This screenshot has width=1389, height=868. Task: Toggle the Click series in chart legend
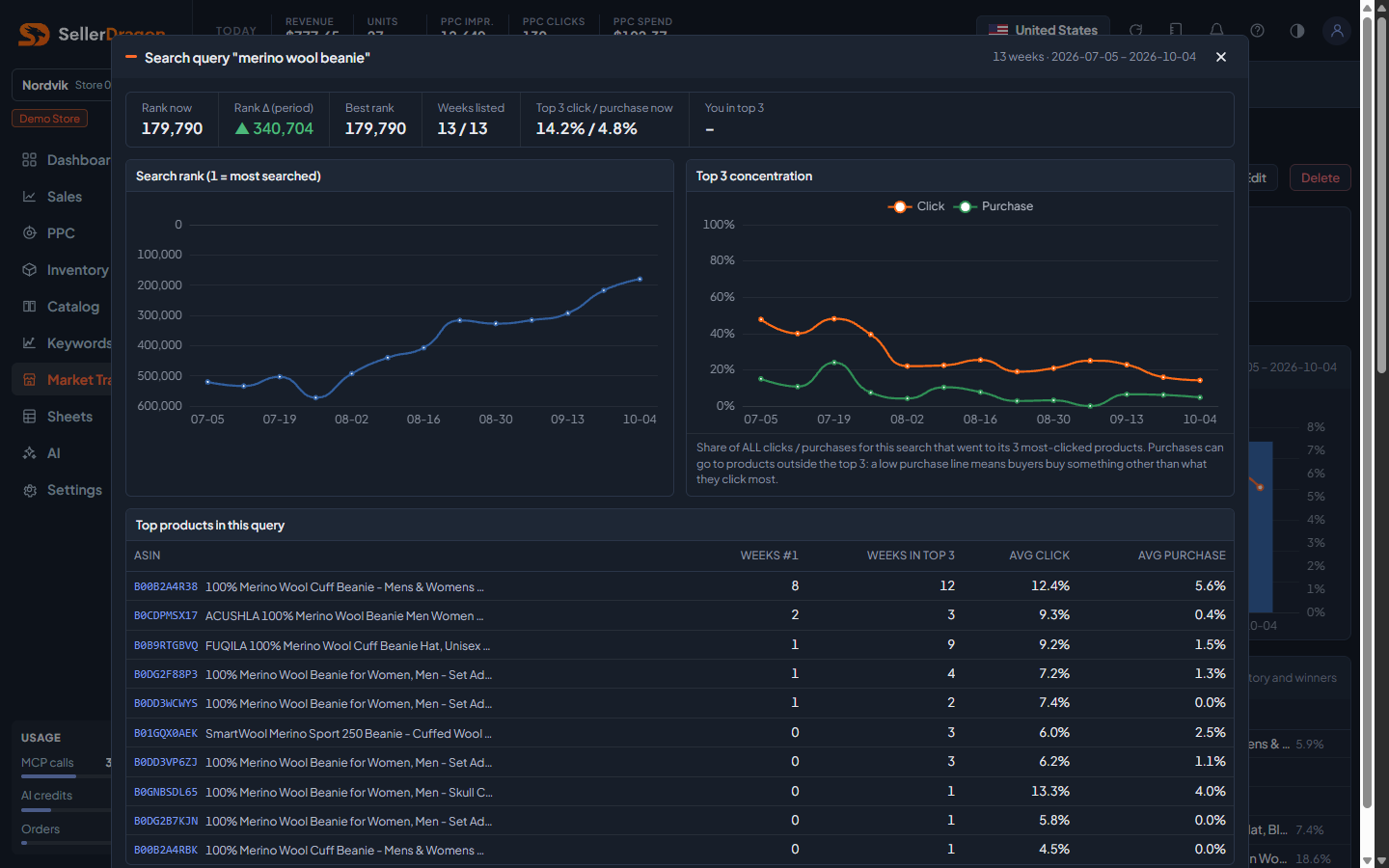916,206
